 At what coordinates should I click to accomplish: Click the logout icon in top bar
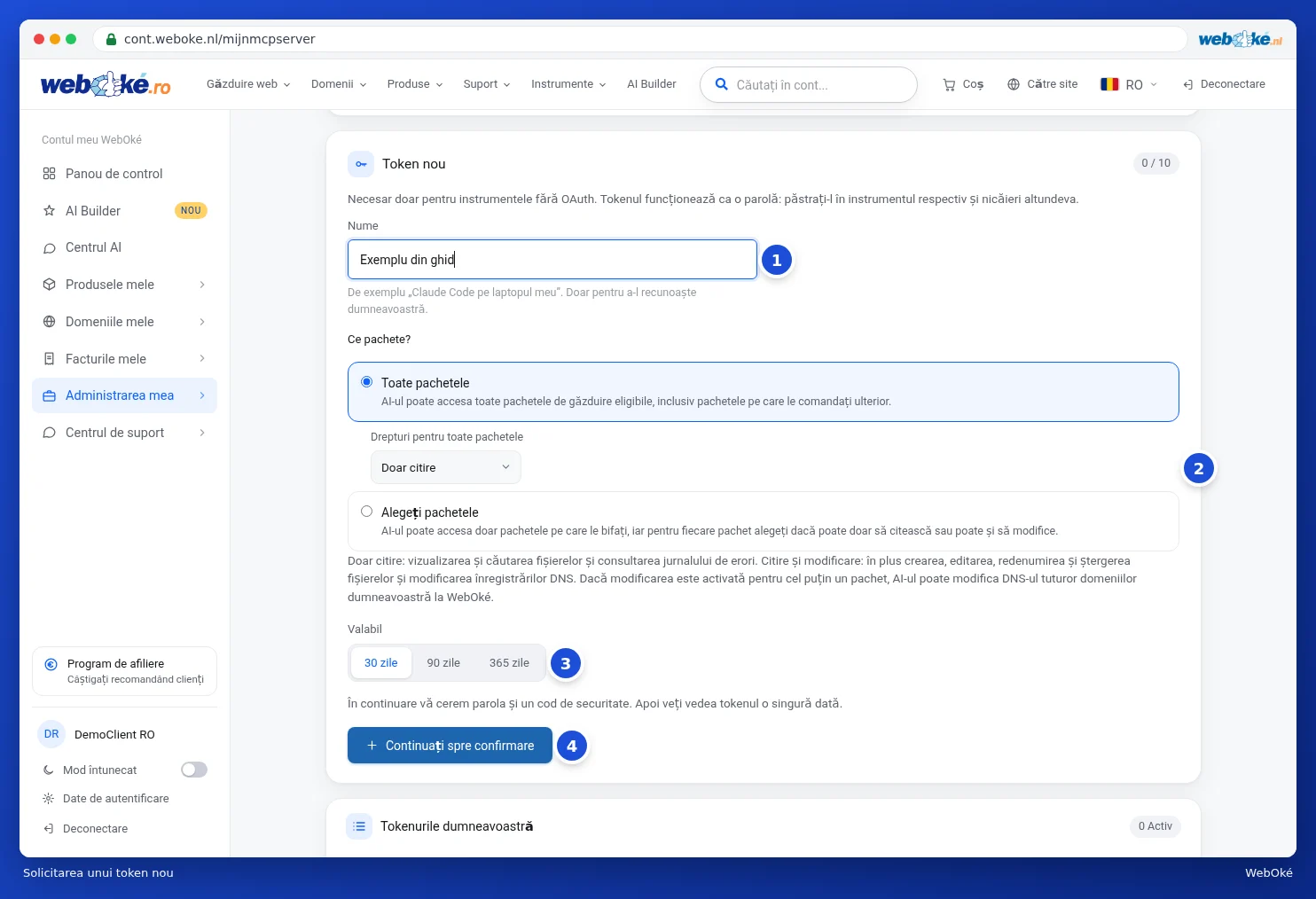tap(1188, 84)
